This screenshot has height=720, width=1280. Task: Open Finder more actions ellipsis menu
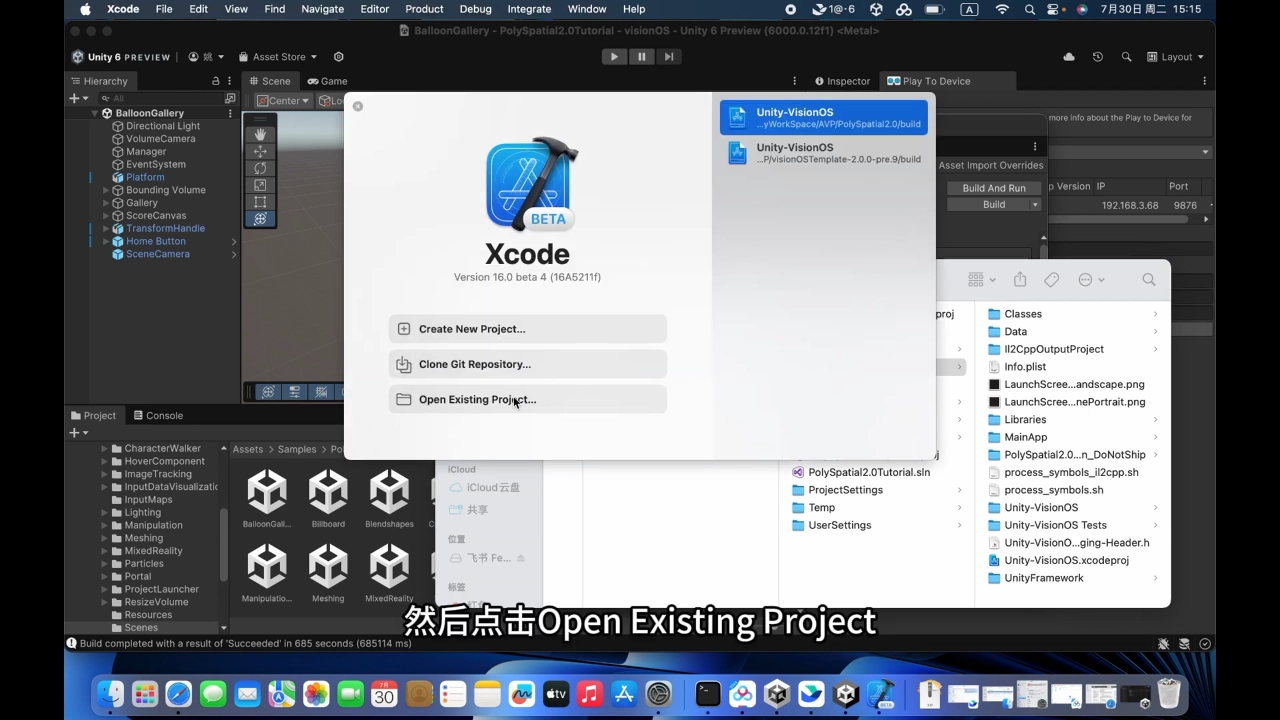[x=1090, y=280]
